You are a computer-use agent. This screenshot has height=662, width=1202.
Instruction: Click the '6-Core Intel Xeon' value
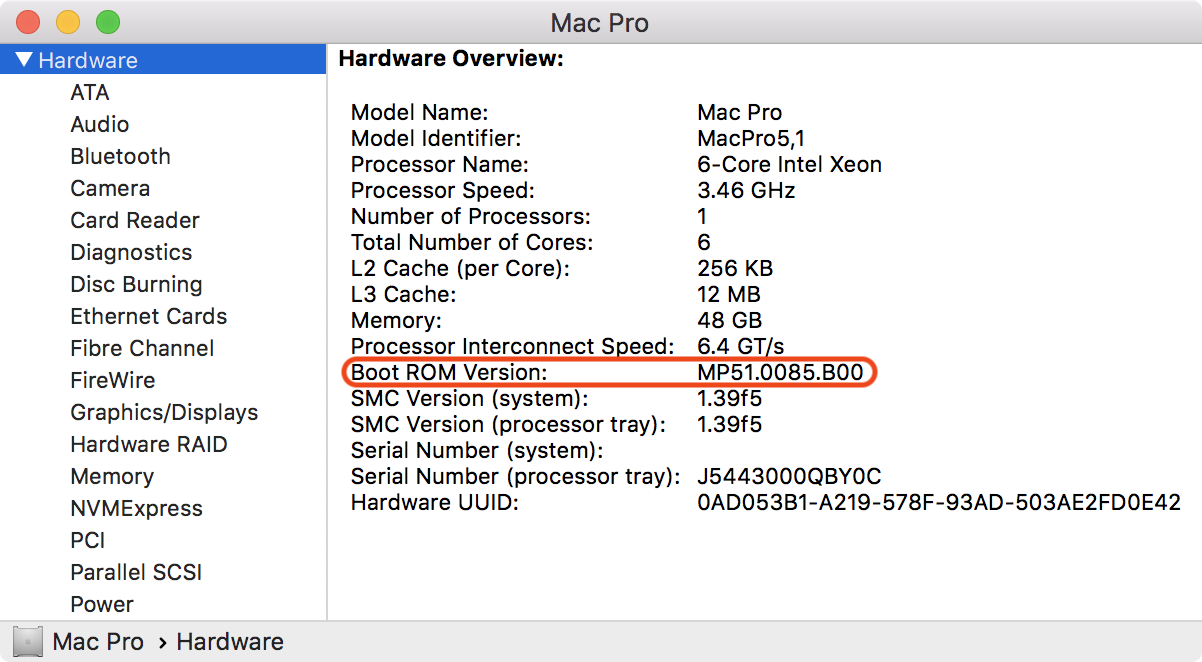[790, 164]
